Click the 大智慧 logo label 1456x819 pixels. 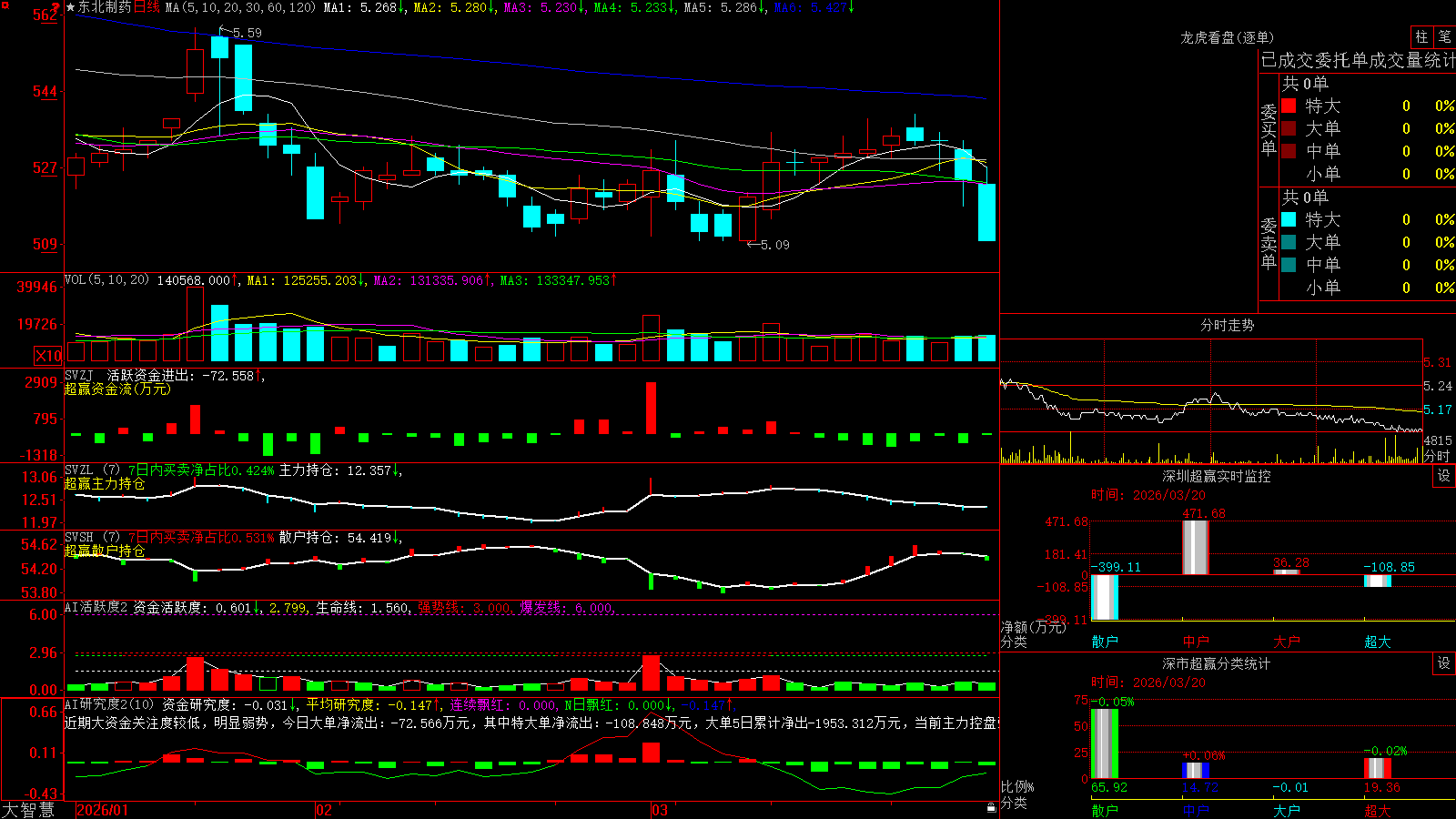[28, 810]
